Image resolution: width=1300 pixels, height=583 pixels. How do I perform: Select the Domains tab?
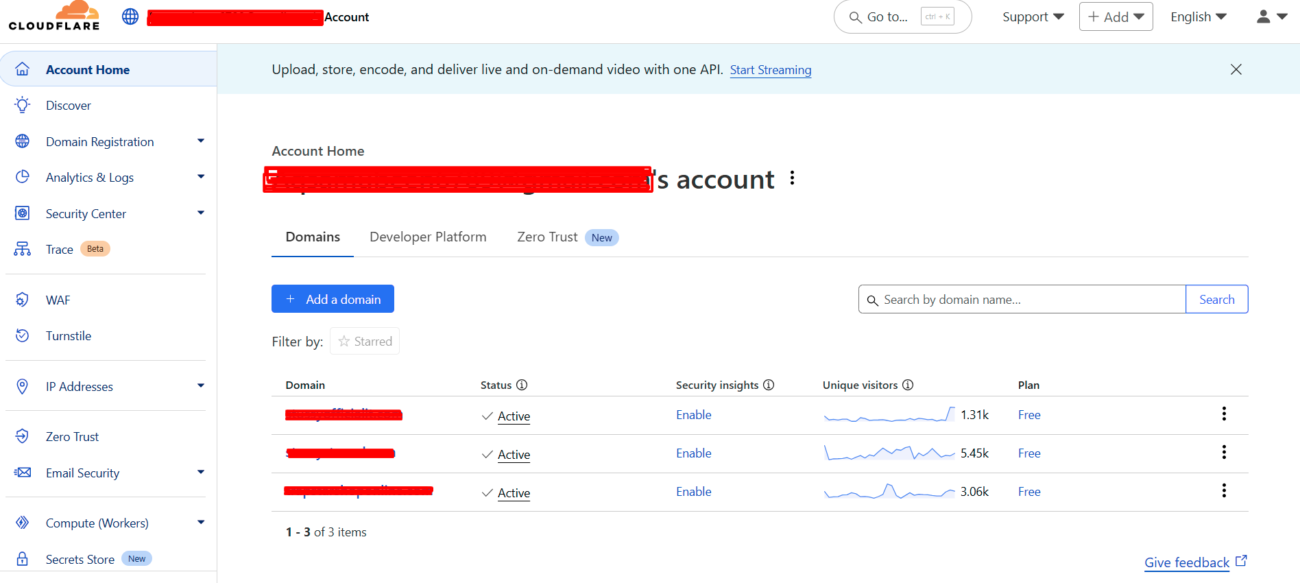click(313, 238)
